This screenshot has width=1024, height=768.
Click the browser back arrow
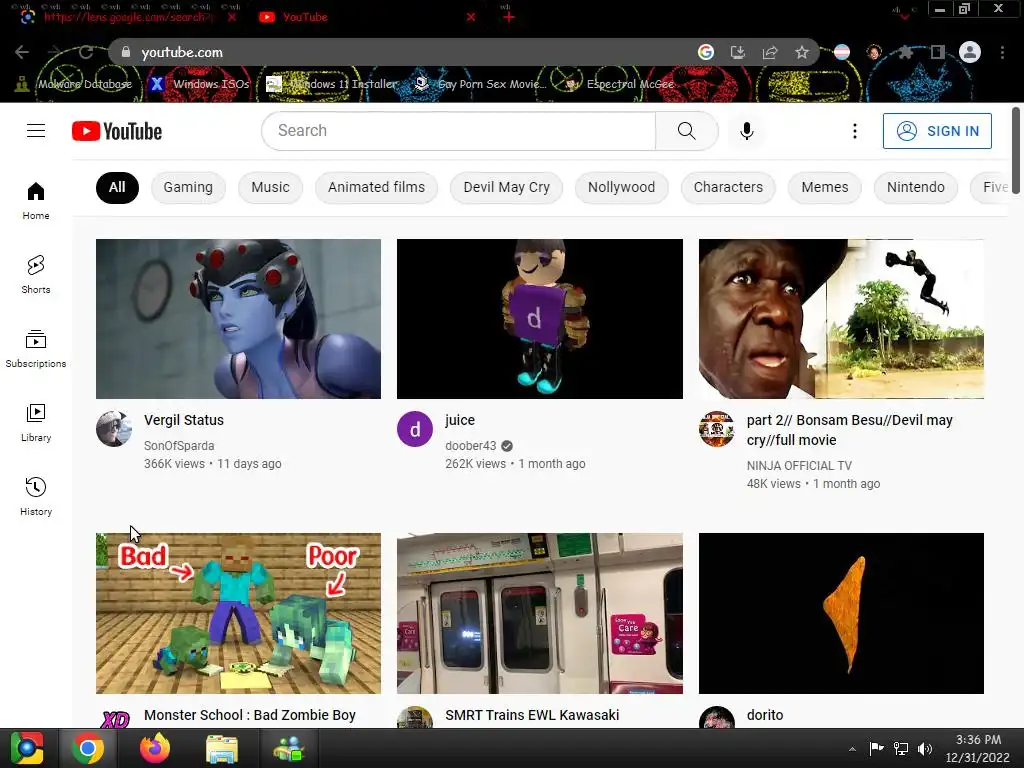pyautogui.click(x=22, y=52)
